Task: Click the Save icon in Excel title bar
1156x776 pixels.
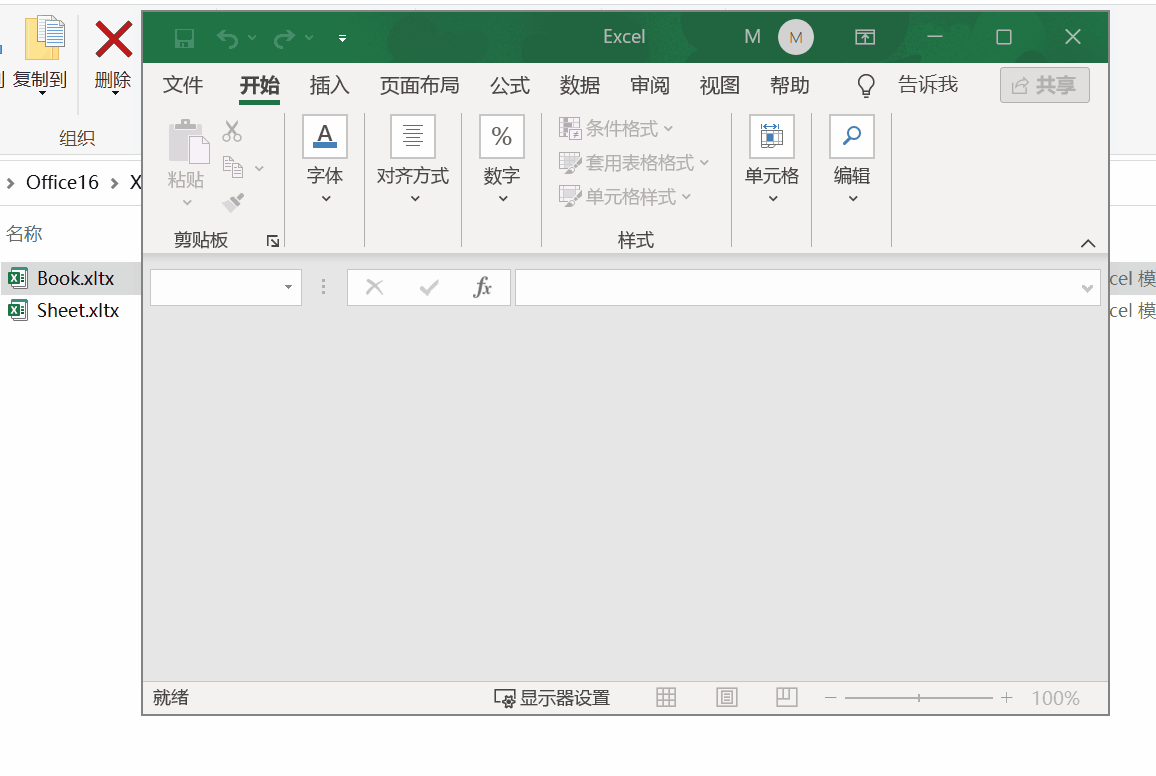Action: click(x=184, y=38)
